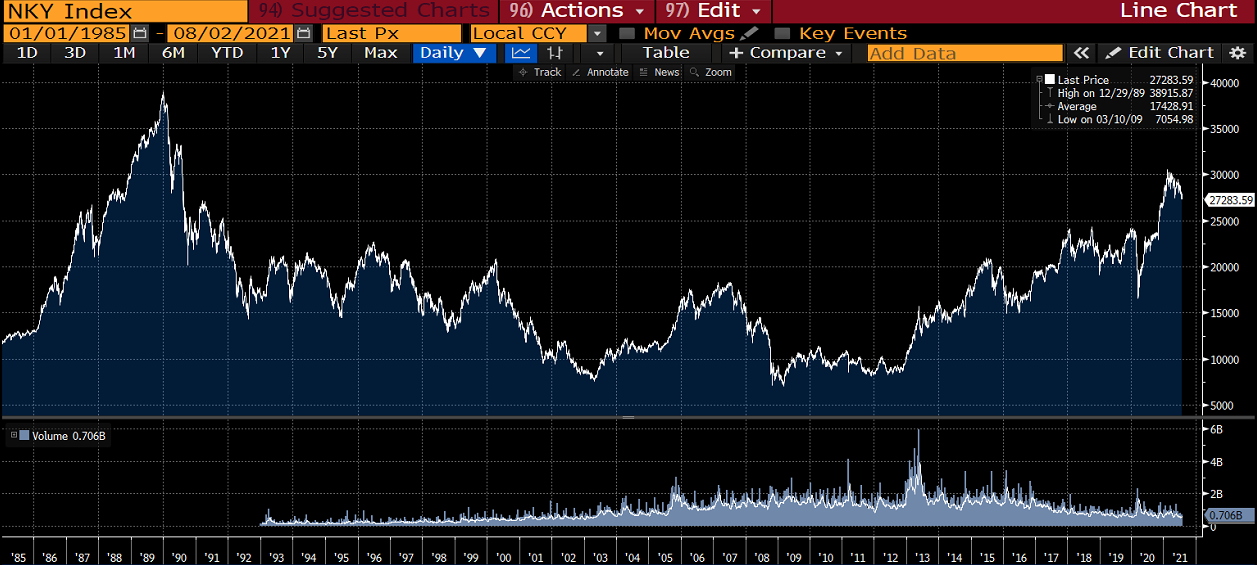Click the Volume legend color swatch
Viewport: 1257px width, 565px height.
coord(24,435)
